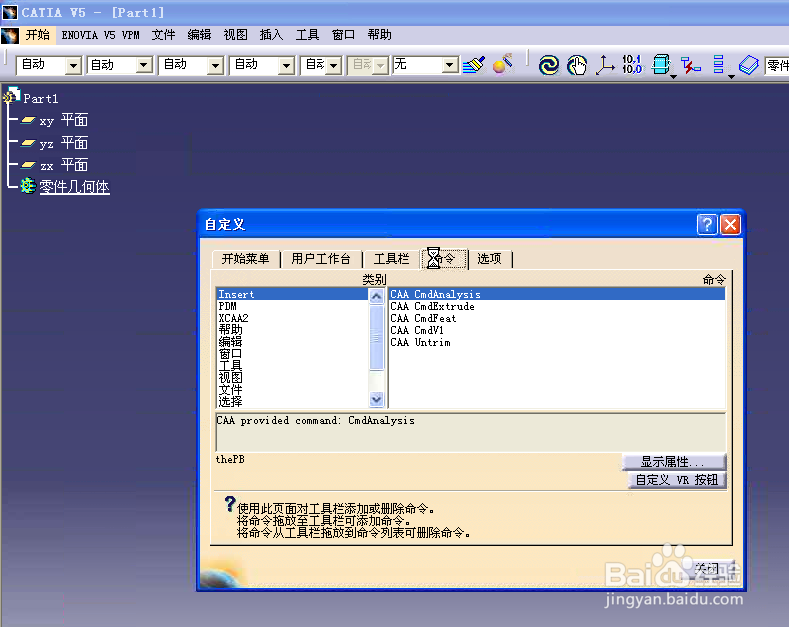Image resolution: width=789 pixels, height=627 pixels.
Task: Click the swirl icon with hand cursor
Action: pyautogui.click(x=577, y=65)
